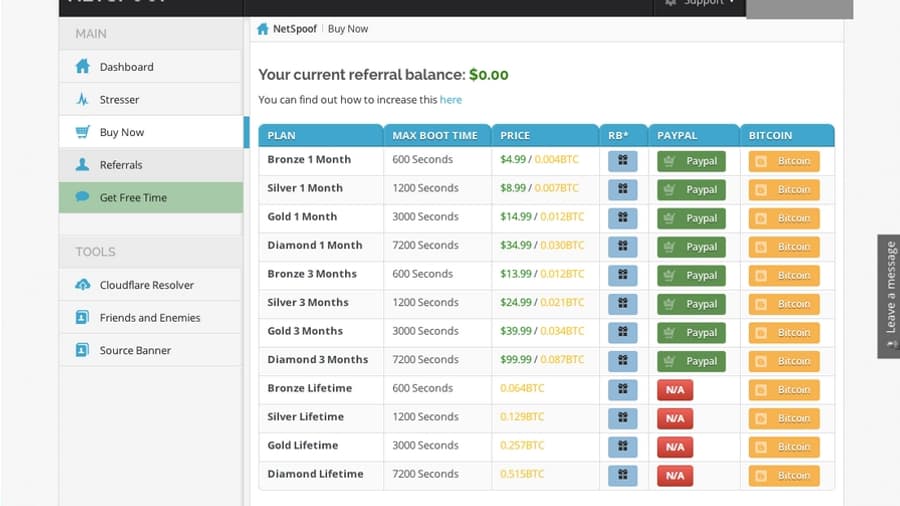The width and height of the screenshot is (900, 506).
Task: Open Get Free Time in sidebar
Action: coord(151,197)
